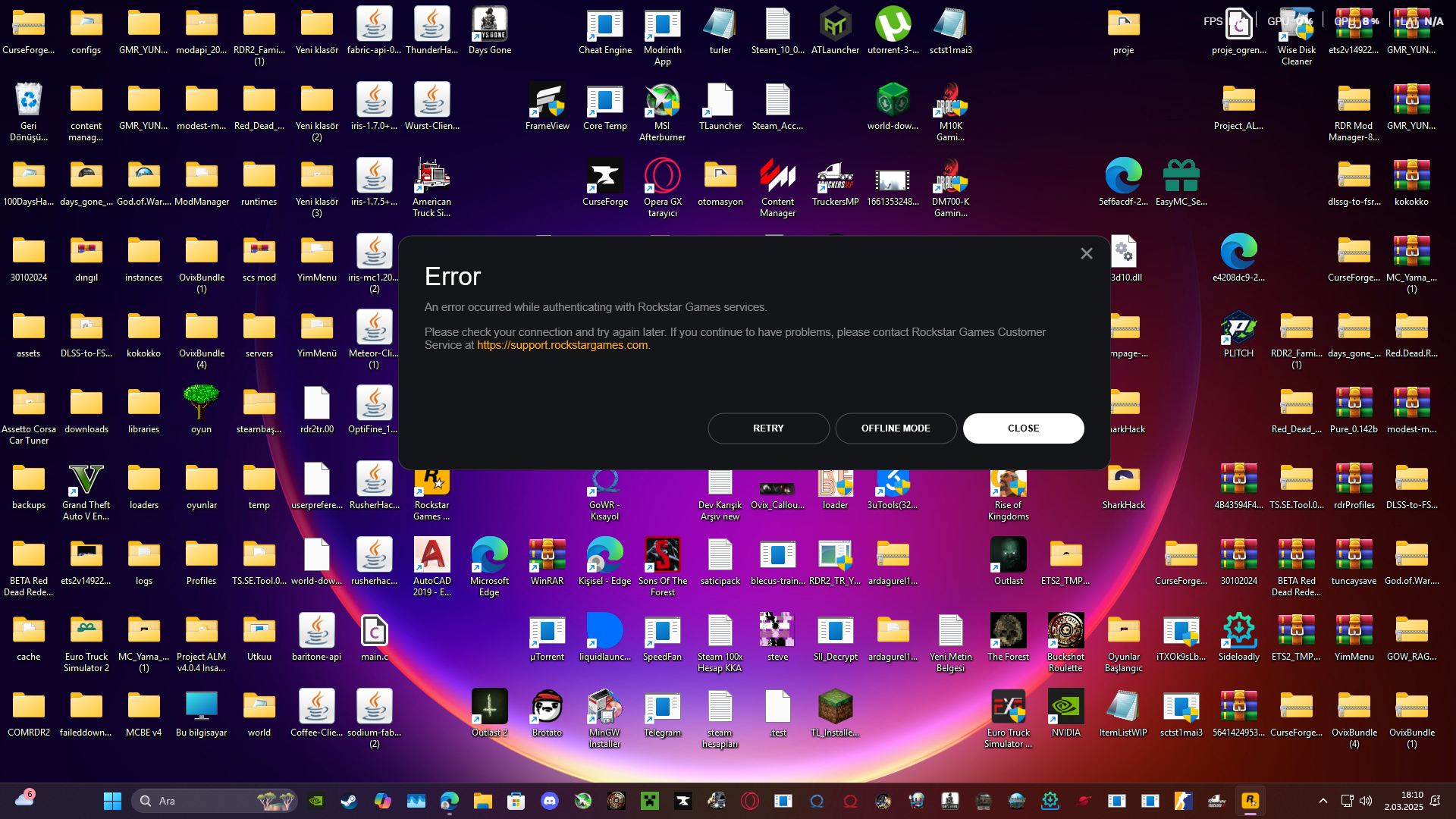Dismiss the error dialog with the X icon

1087,253
